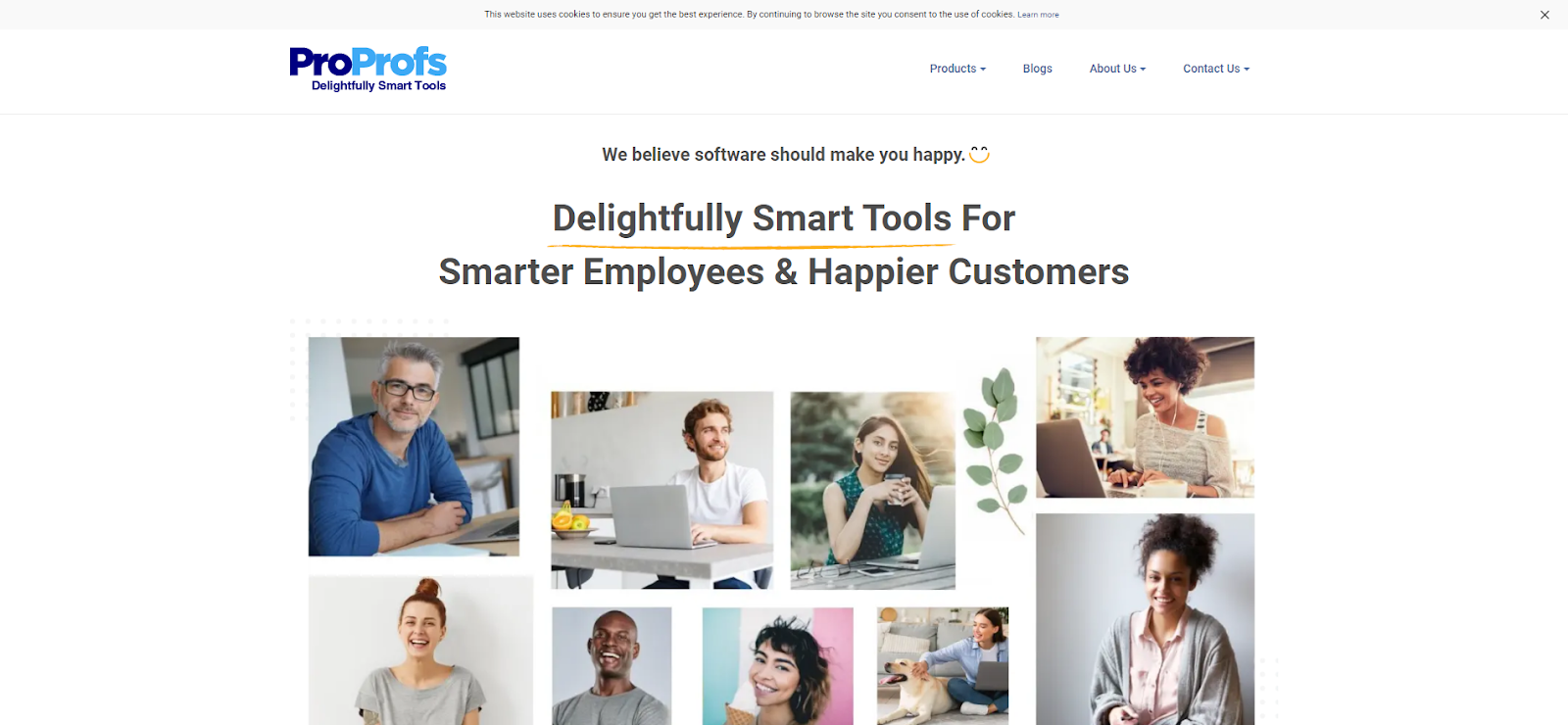Open the Products dropdown menu
Viewport: 1568px width, 725px height.
click(957, 69)
